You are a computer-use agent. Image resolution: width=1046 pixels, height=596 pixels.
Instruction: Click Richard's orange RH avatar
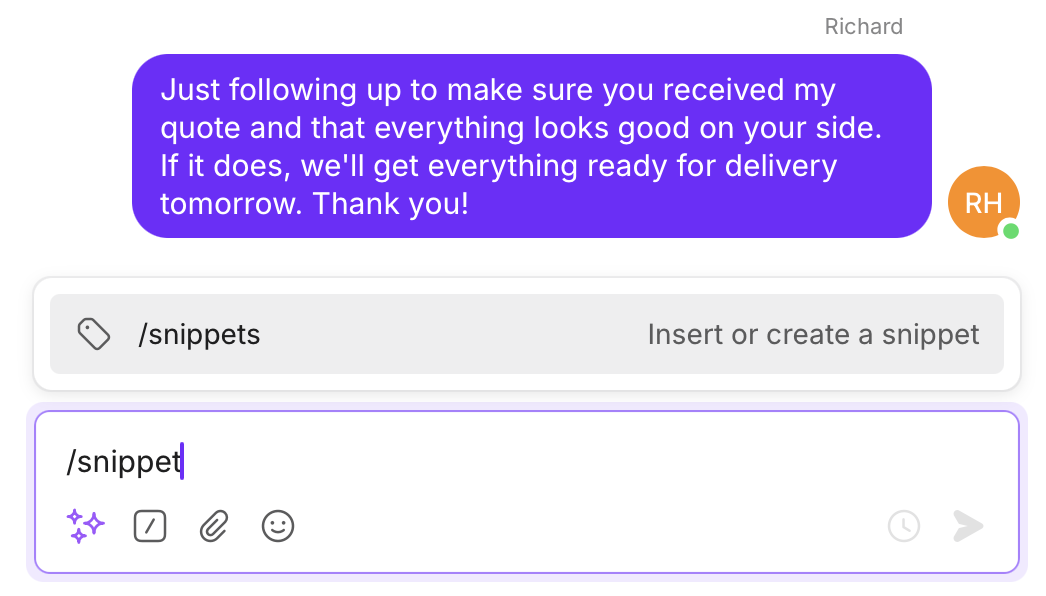pos(984,202)
